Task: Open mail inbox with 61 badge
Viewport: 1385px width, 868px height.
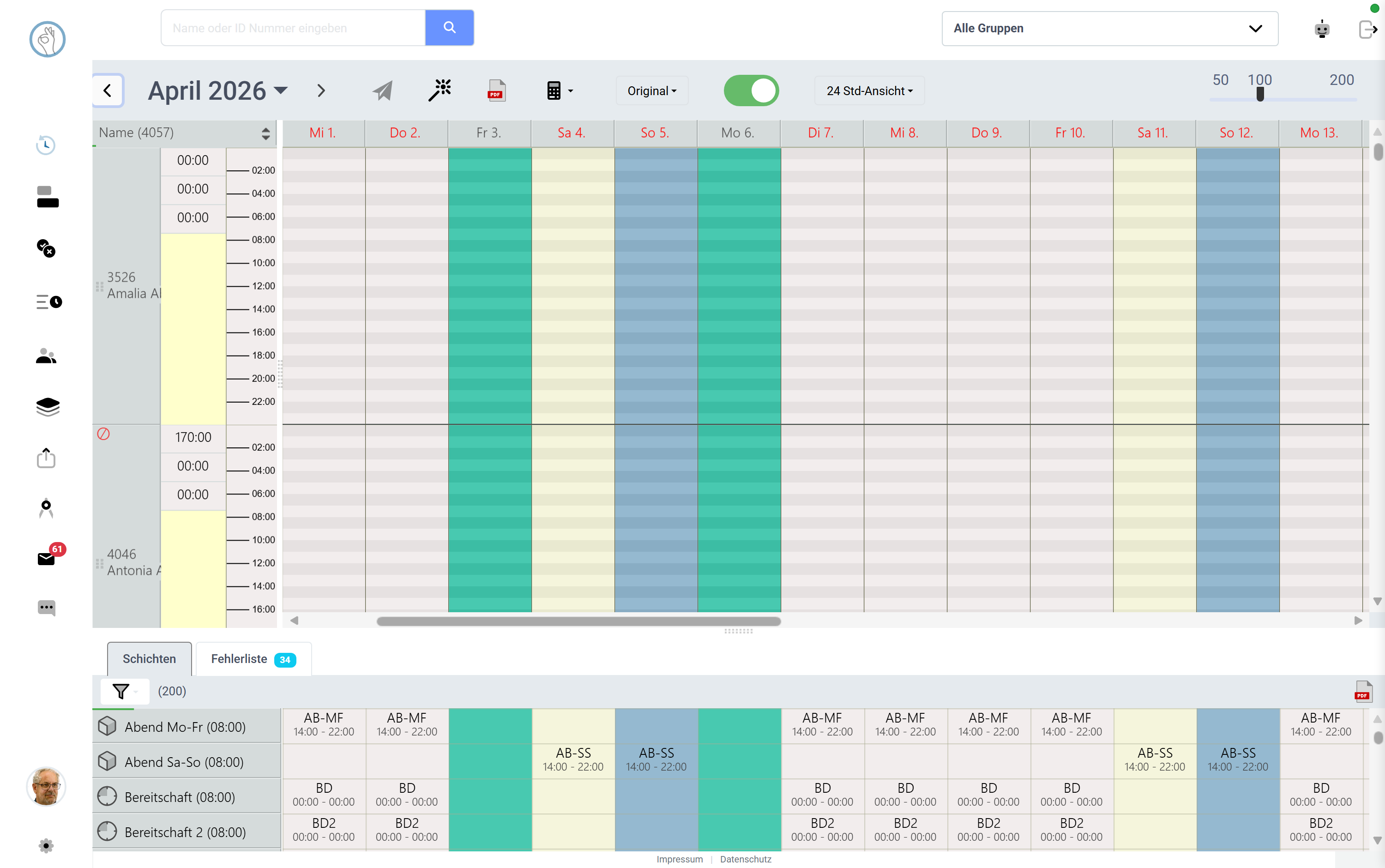Action: [46, 559]
